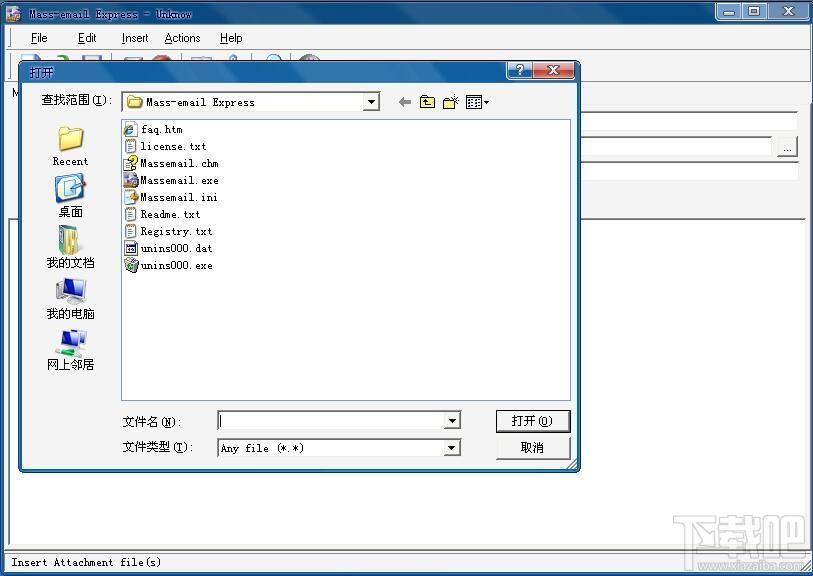Click the unins000.dat file icon
Image resolution: width=813 pixels, height=576 pixels.
point(131,248)
